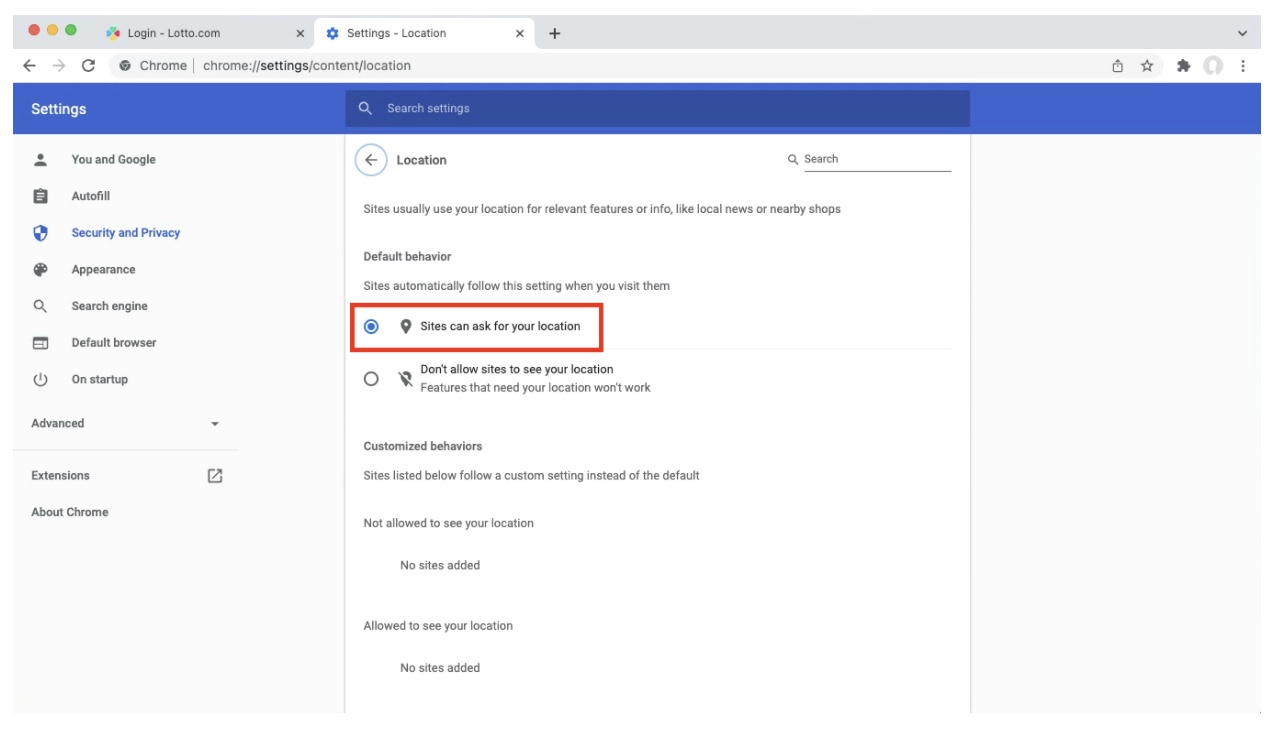Open a new tab with the plus button

[555, 33]
